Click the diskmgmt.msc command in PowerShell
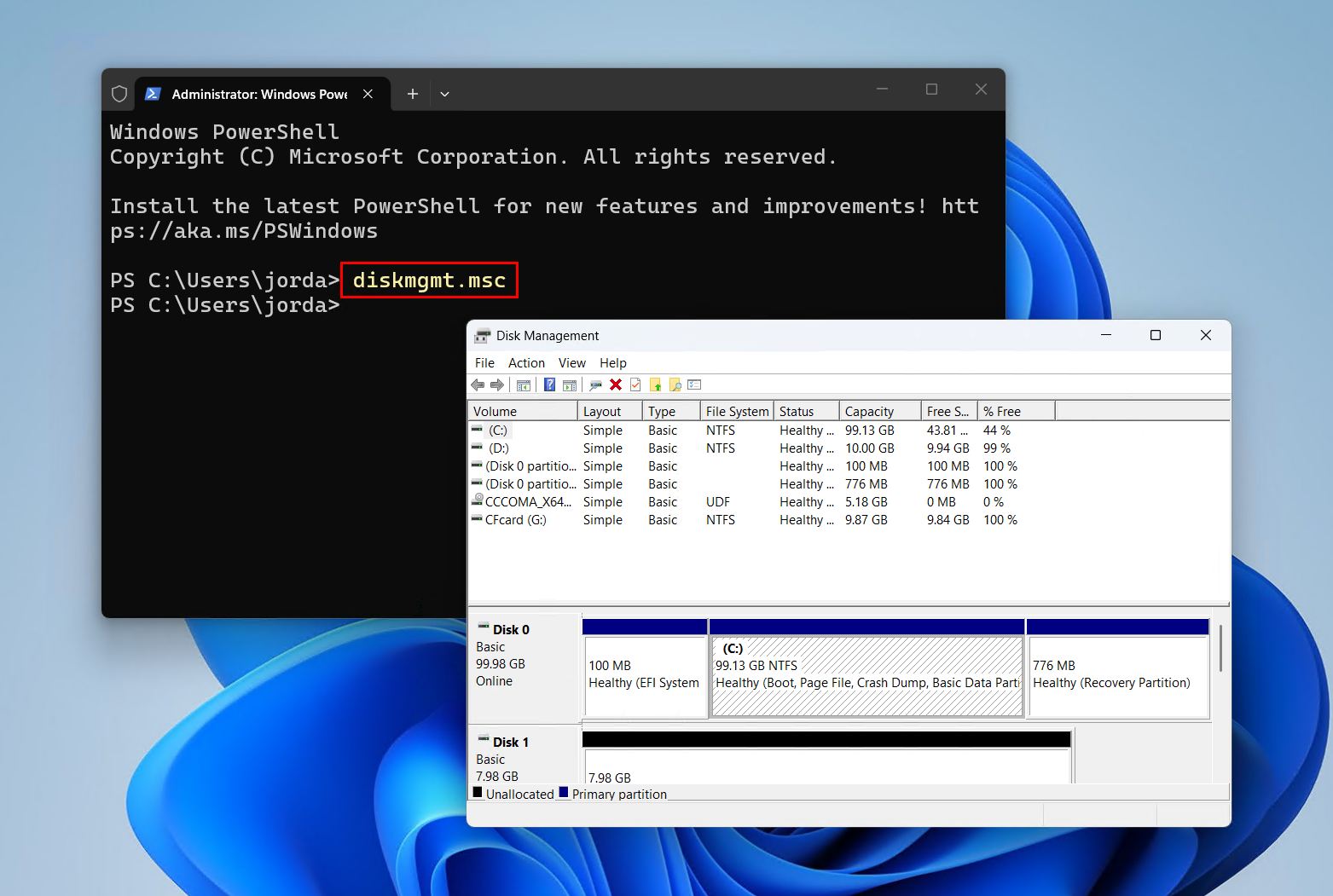 [x=429, y=280]
